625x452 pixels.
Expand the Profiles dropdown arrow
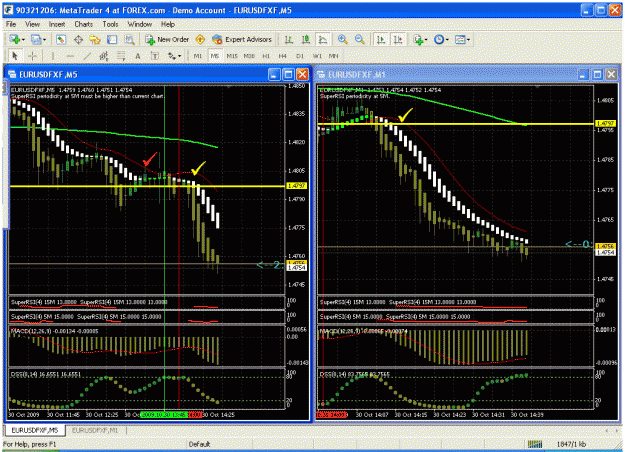(x=44, y=40)
